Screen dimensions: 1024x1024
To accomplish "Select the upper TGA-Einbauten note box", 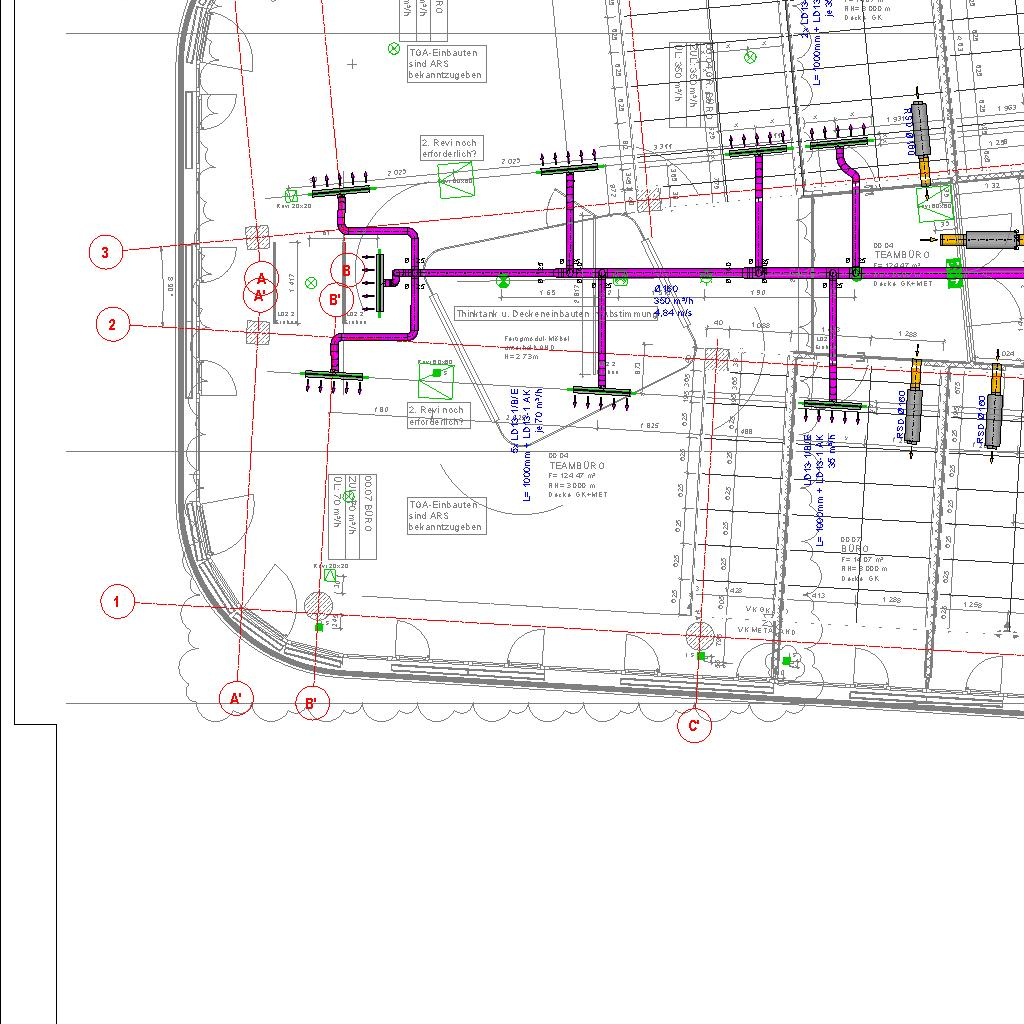I will (x=447, y=64).
